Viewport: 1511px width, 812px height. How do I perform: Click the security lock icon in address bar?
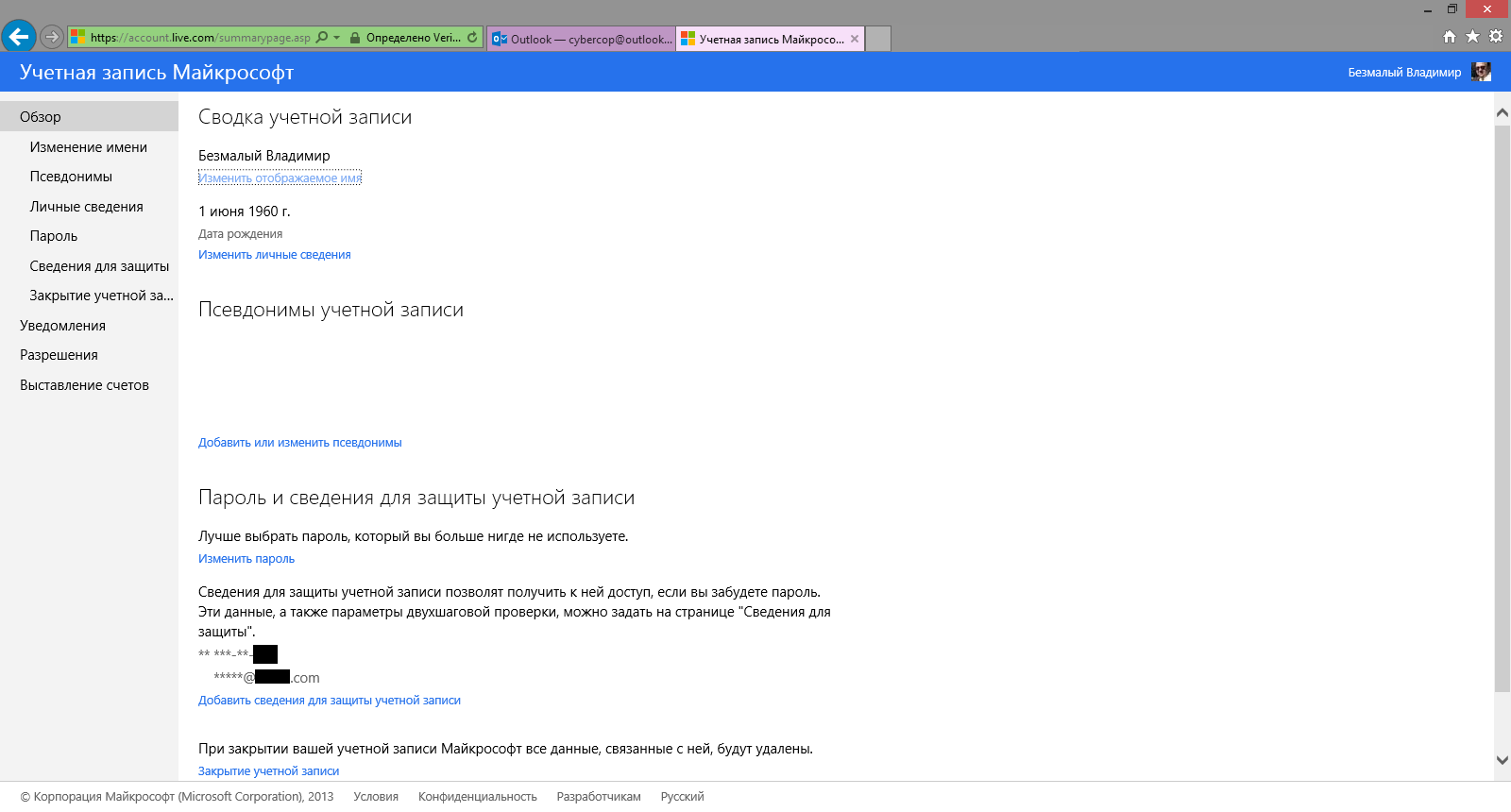tap(355, 38)
